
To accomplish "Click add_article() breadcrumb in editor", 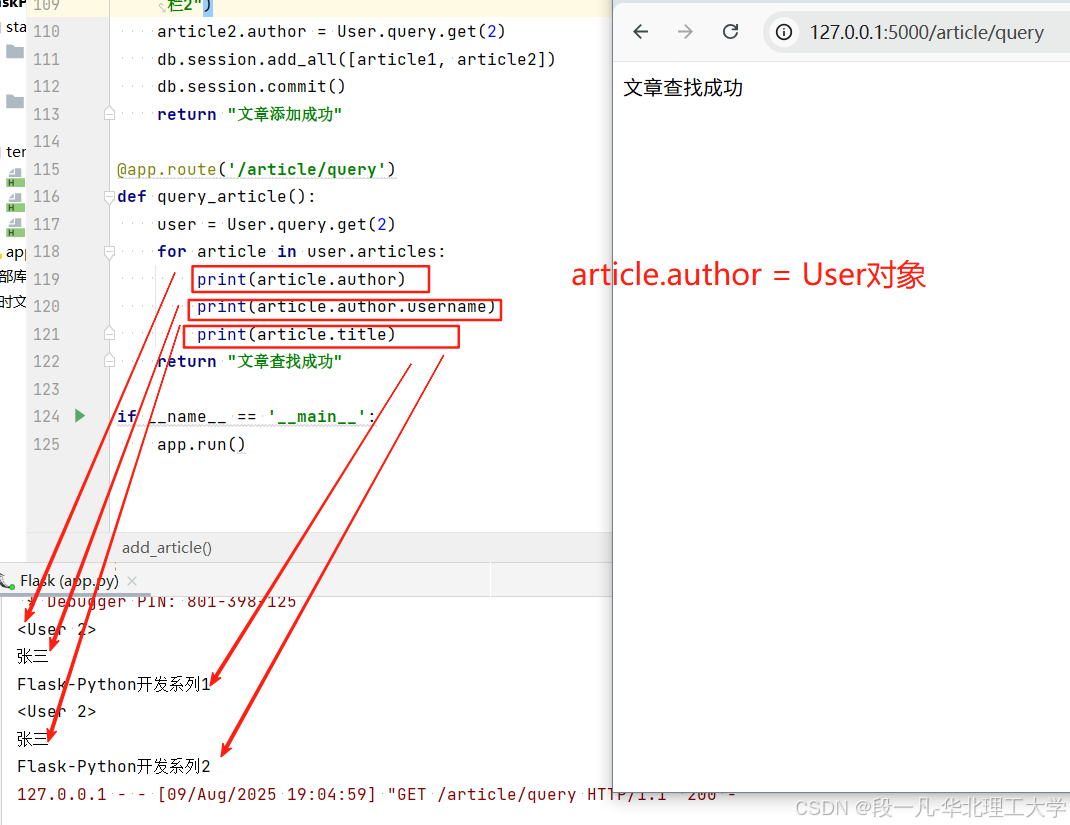I will click(167, 547).
